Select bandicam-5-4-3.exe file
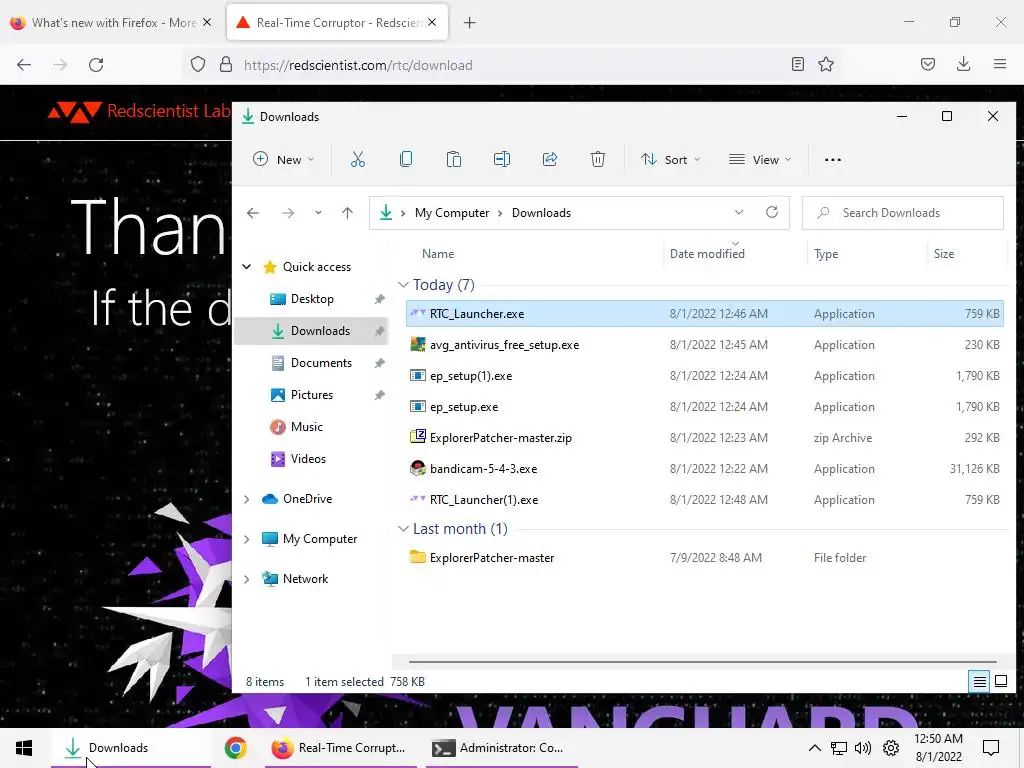 705,469
